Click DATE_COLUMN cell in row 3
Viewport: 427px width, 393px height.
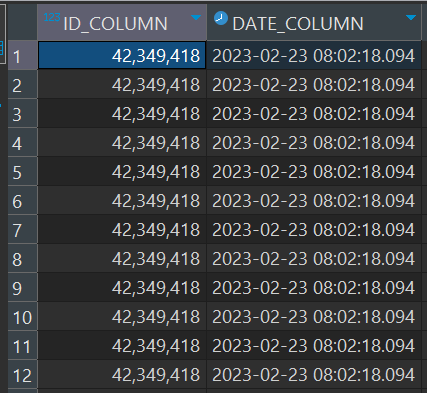(x=314, y=113)
